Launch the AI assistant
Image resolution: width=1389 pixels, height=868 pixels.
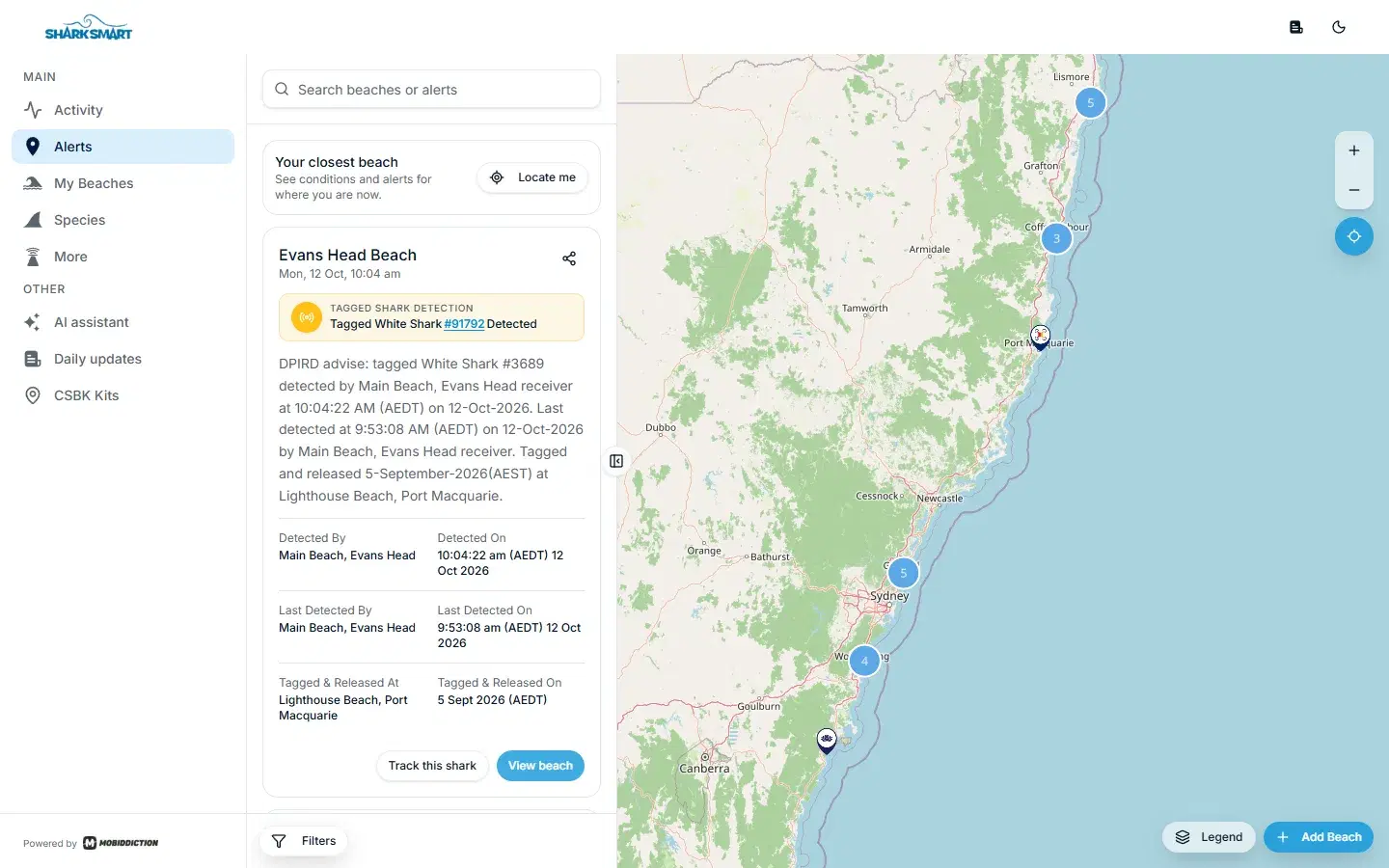coord(123,322)
